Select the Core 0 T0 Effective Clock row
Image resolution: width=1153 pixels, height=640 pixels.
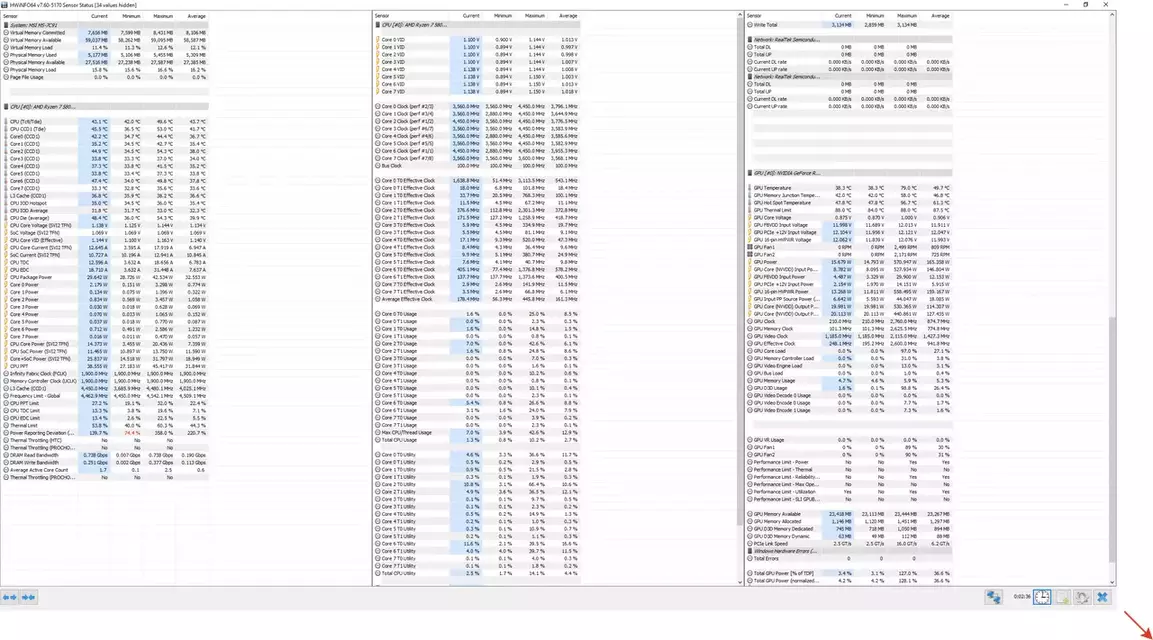pos(477,181)
